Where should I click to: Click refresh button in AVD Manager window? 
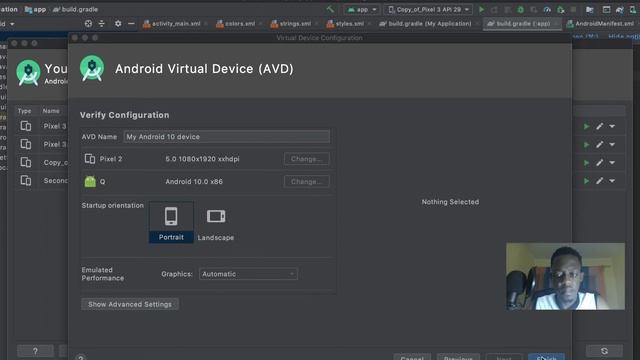tap(604, 351)
